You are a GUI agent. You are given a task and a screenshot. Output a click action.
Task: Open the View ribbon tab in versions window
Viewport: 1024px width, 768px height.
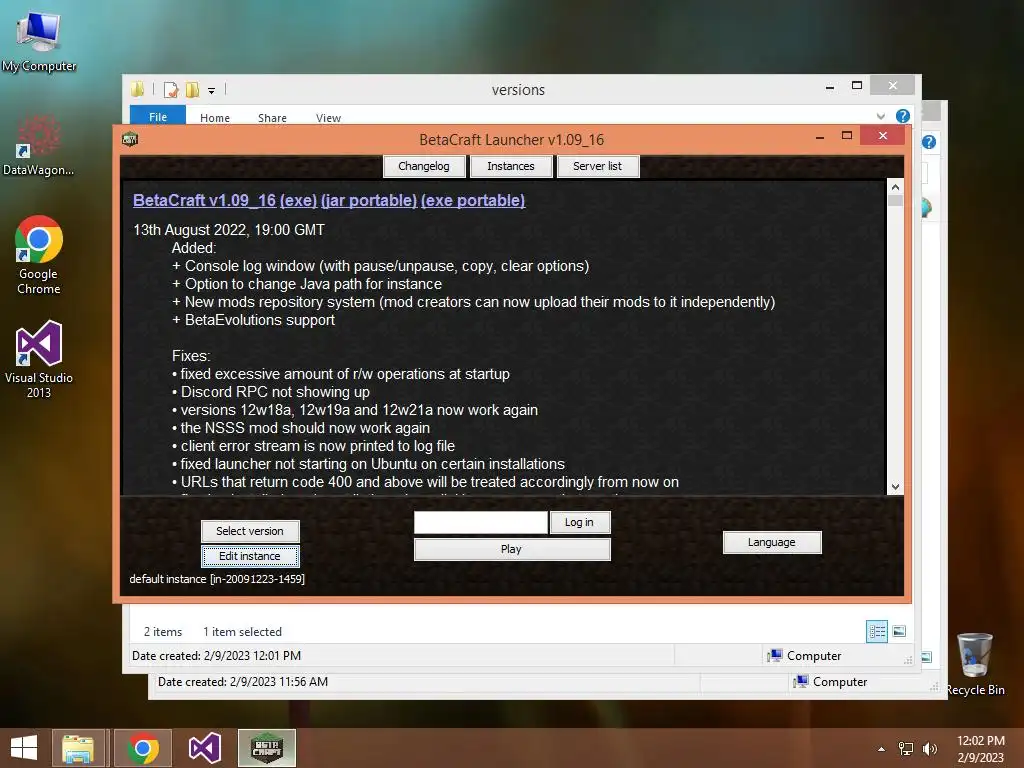[x=328, y=118]
